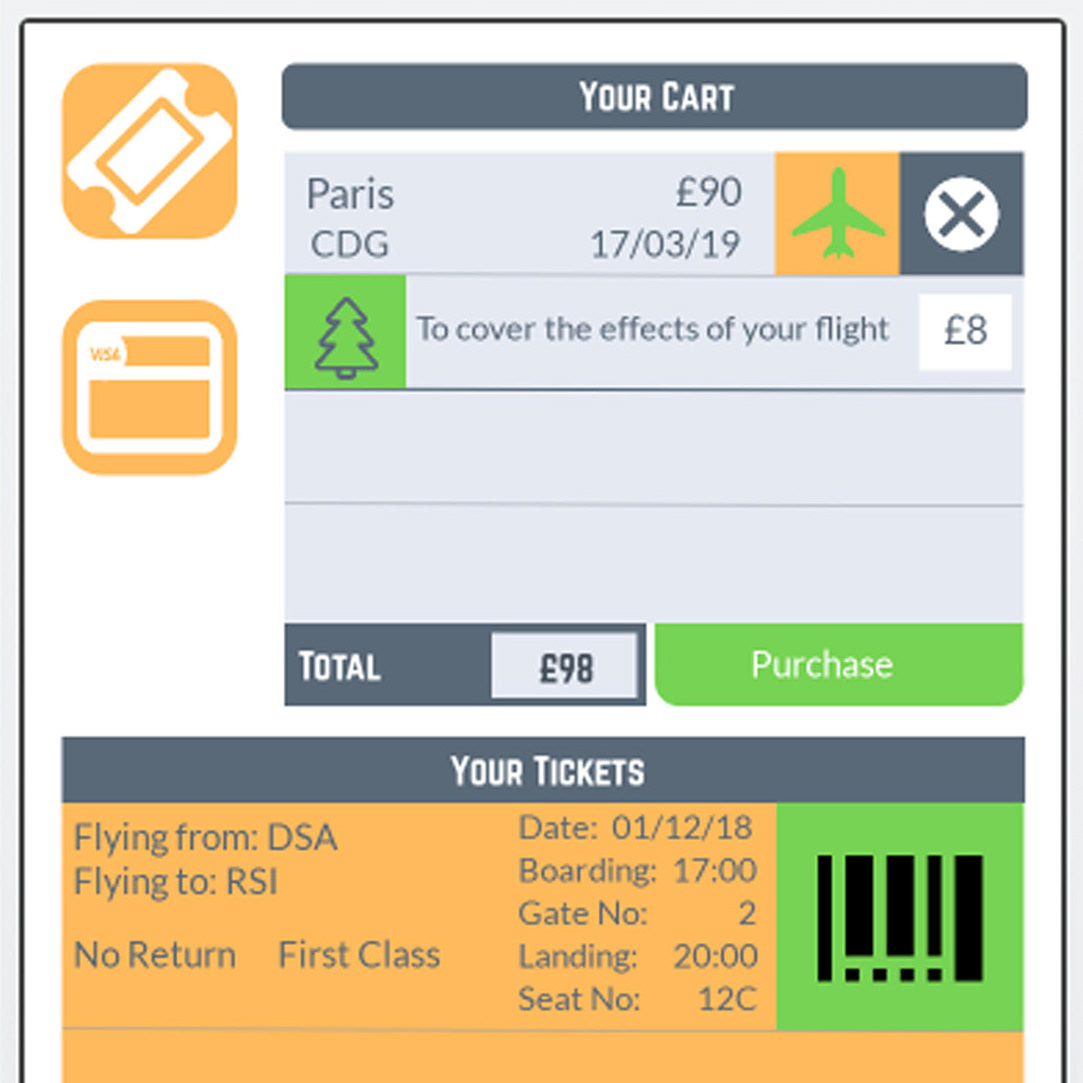Image resolution: width=1083 pixels, height=1083 pixels.
Task: Click the First Class label on ticket
Action: coord(359,955)
